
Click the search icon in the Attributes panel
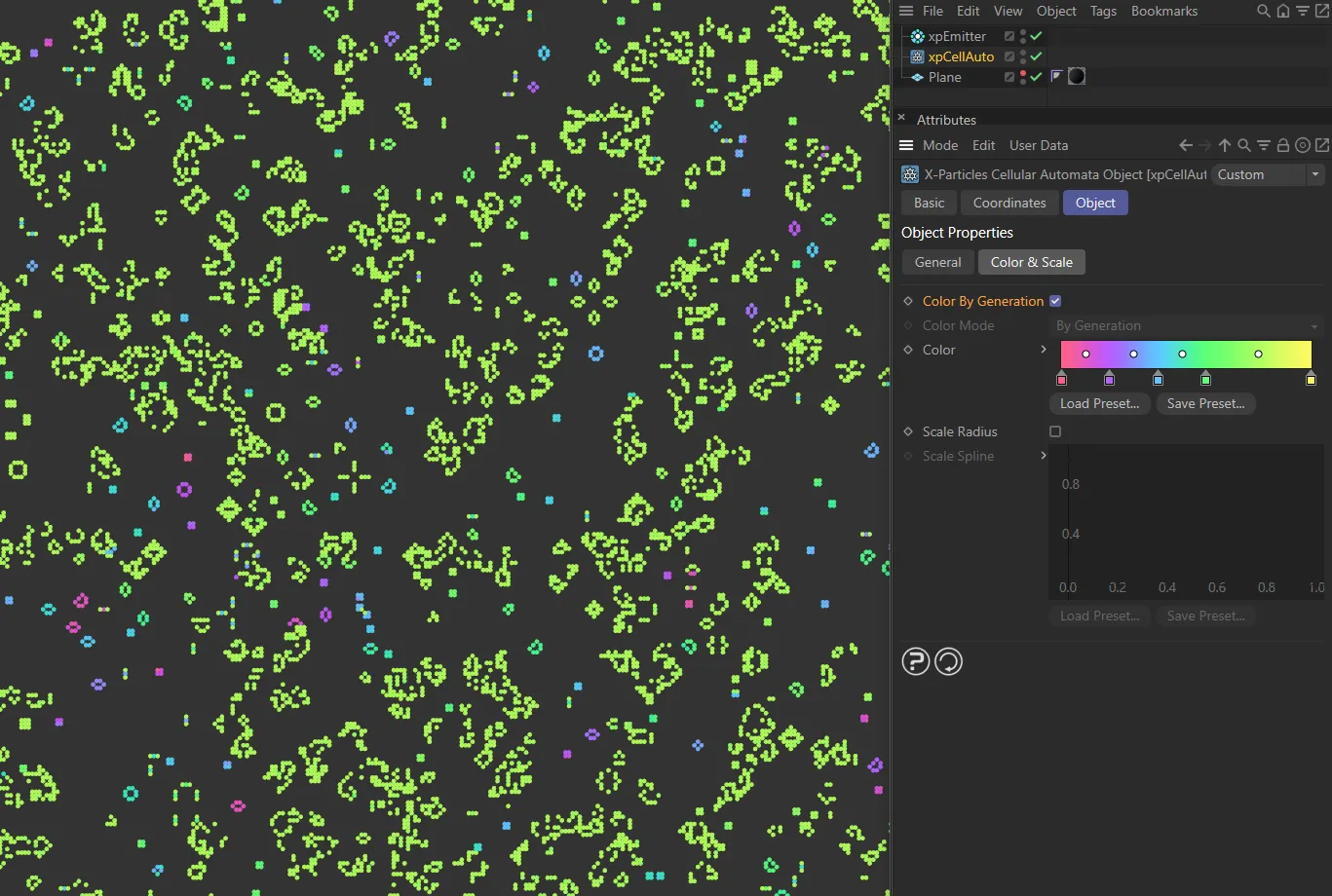click(1244, 144)
